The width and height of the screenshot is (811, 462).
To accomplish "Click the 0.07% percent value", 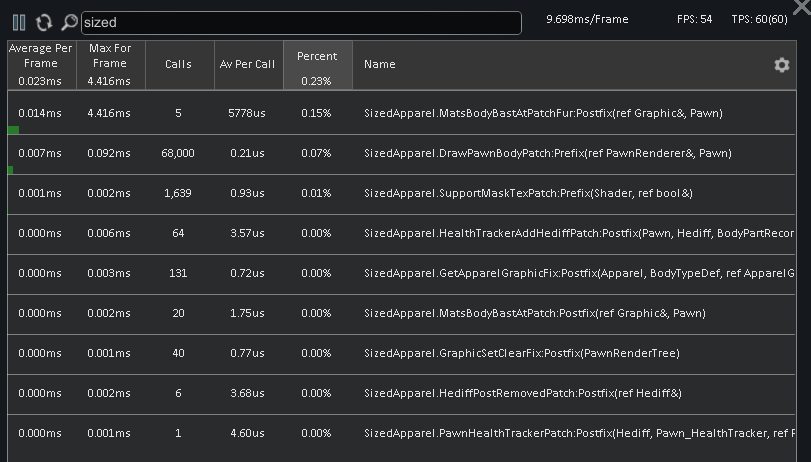I will pos(316,153).
